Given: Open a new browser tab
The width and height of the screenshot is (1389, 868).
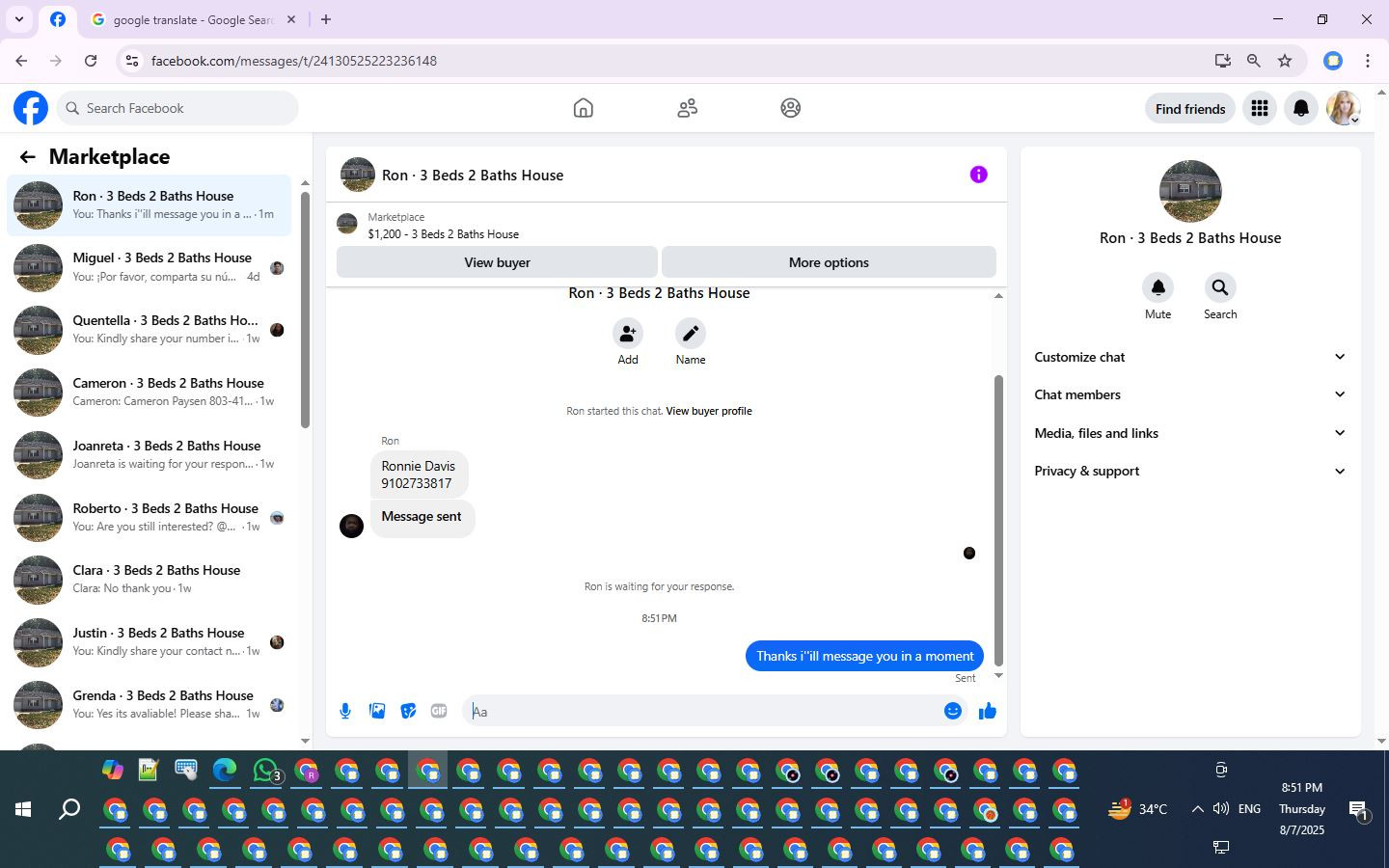Looking at the screenshot, I should [326, 19].
